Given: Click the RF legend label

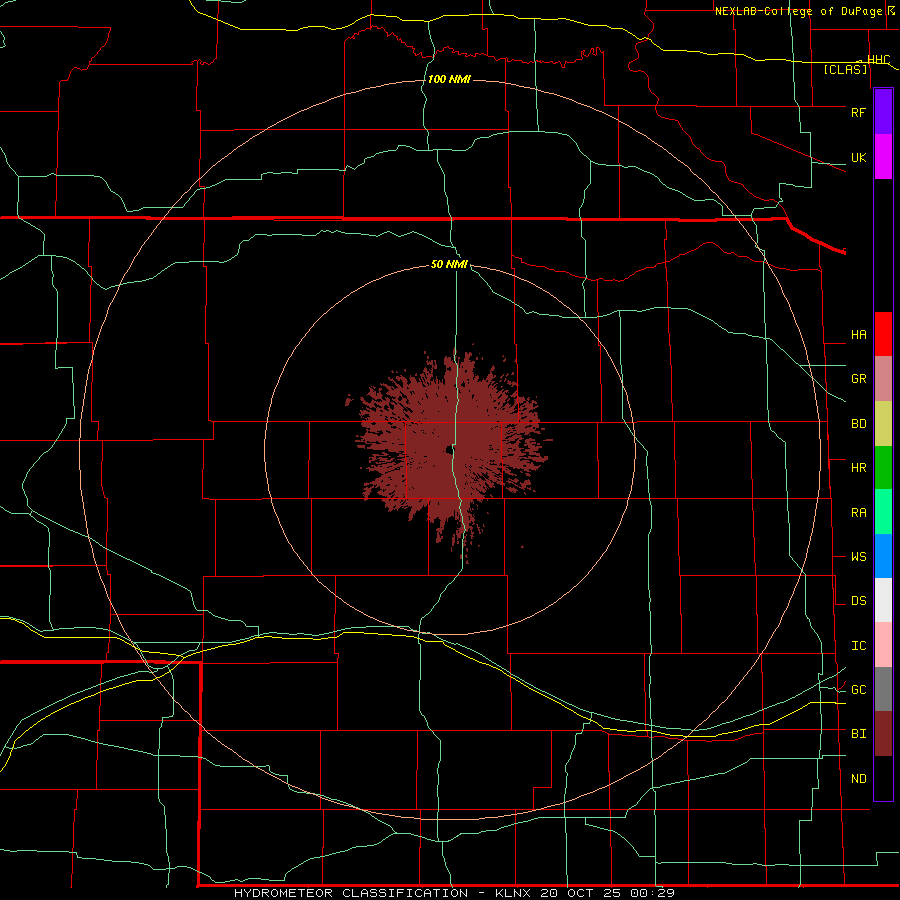Looking at the screenshot, I should point(858,112).
